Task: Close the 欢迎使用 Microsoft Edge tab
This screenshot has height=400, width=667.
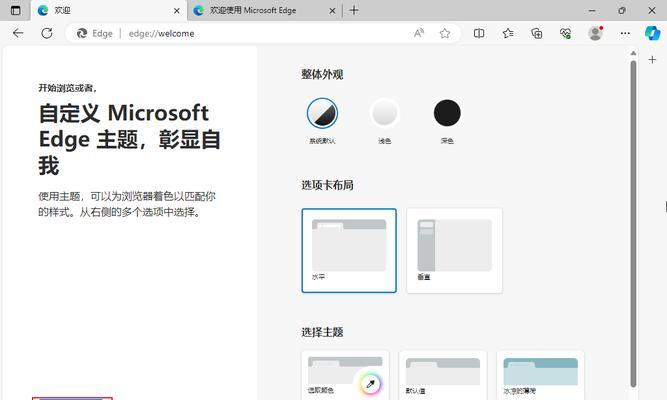Action: coord(332,11)
